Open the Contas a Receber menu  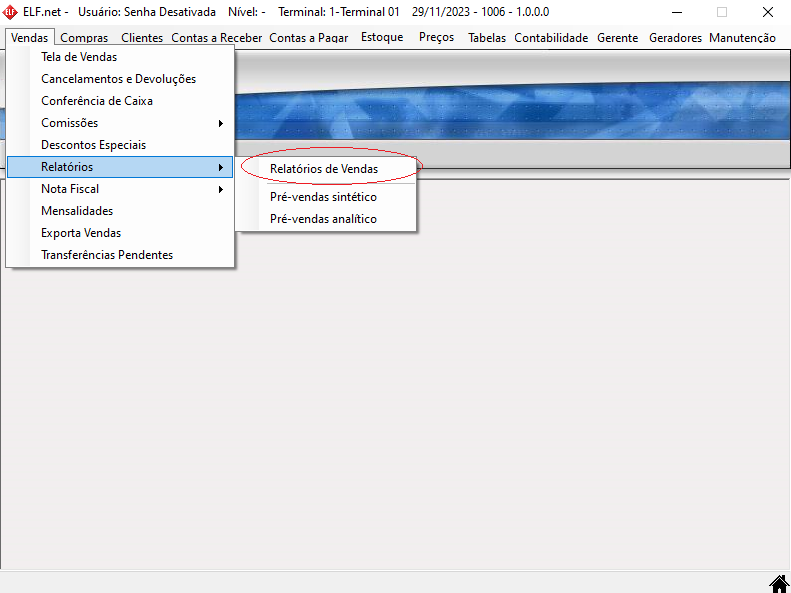[216, 38]
